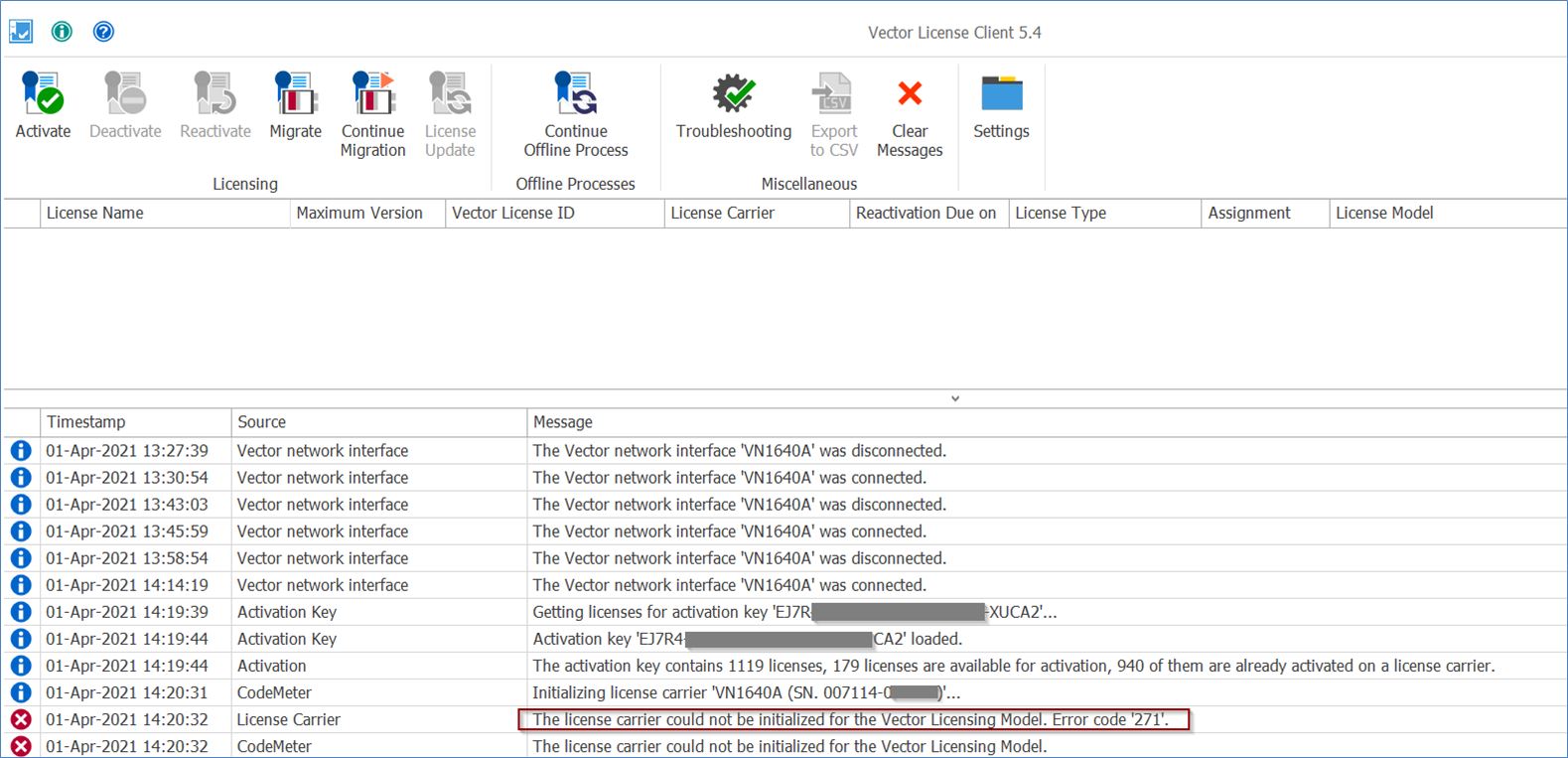Open help via blue question mark icon
The width and height of the screenshot is (1568, 758).
(103, 32)
